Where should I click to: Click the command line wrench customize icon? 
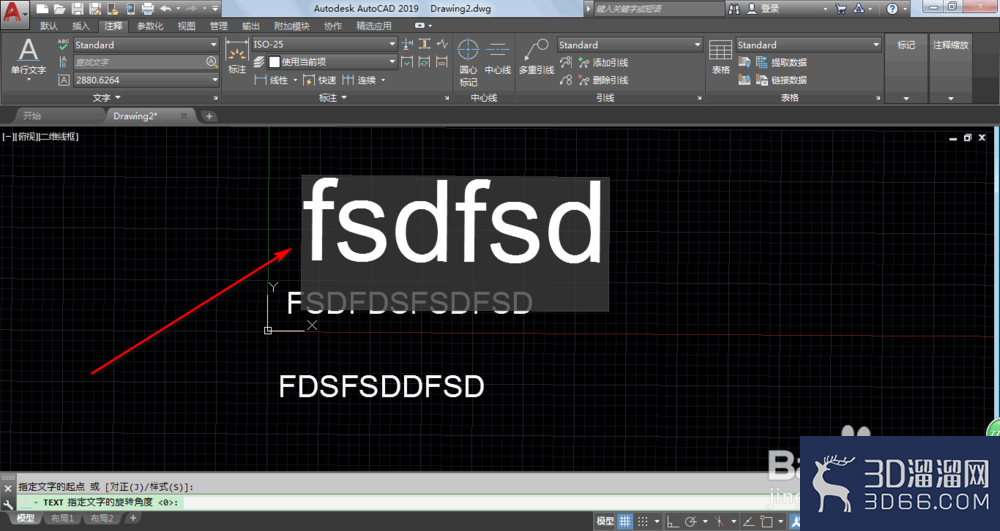click(x=8, y=504)
